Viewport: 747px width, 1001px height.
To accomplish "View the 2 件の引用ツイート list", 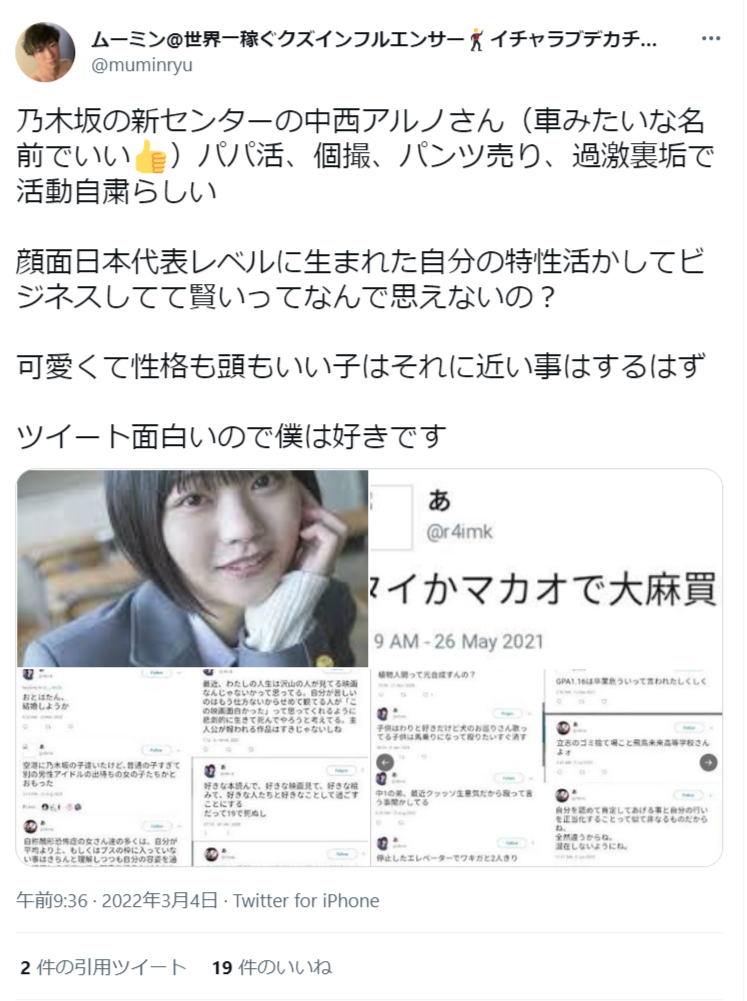I will tap(103, 967).
